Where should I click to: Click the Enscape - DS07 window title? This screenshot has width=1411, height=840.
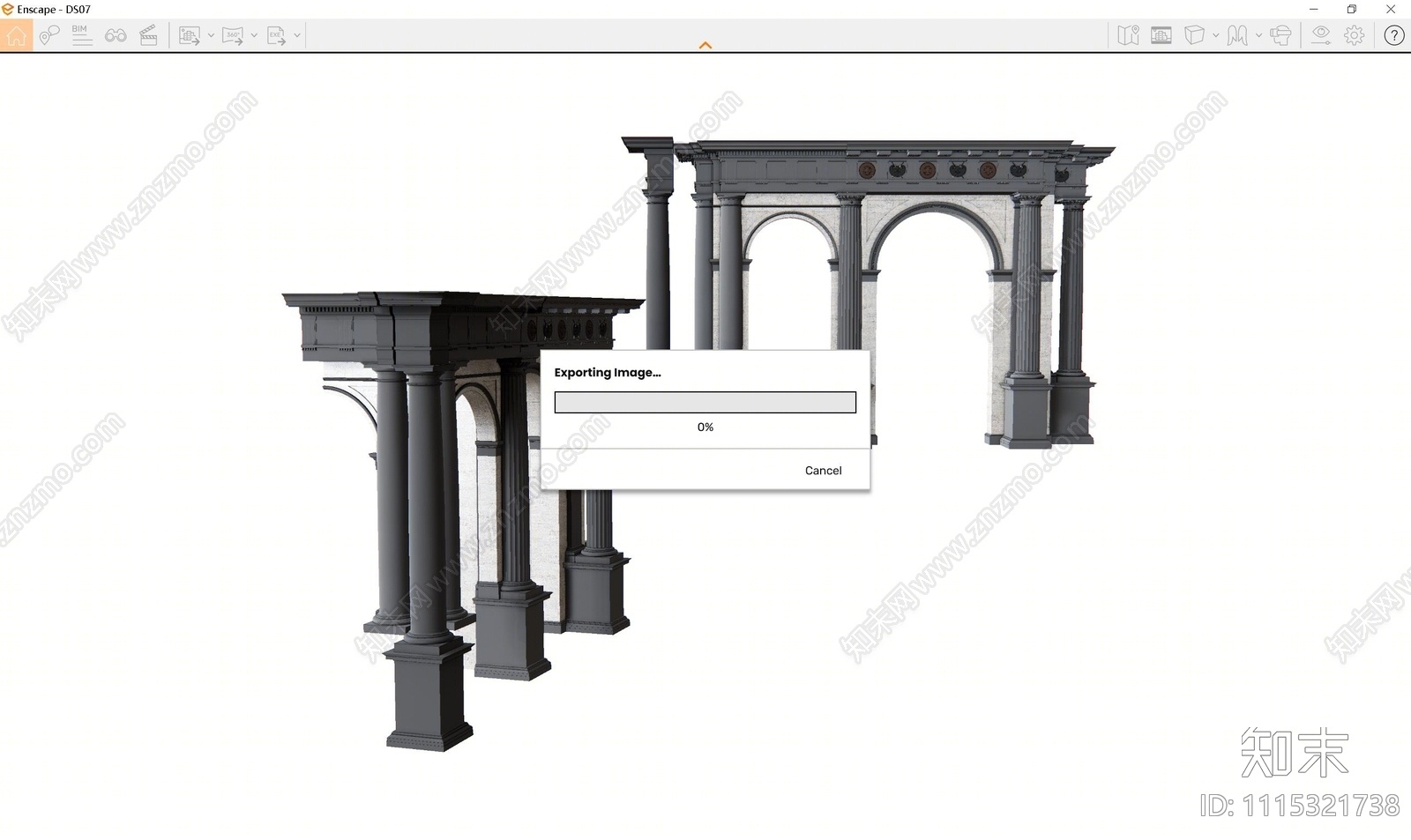54,9
